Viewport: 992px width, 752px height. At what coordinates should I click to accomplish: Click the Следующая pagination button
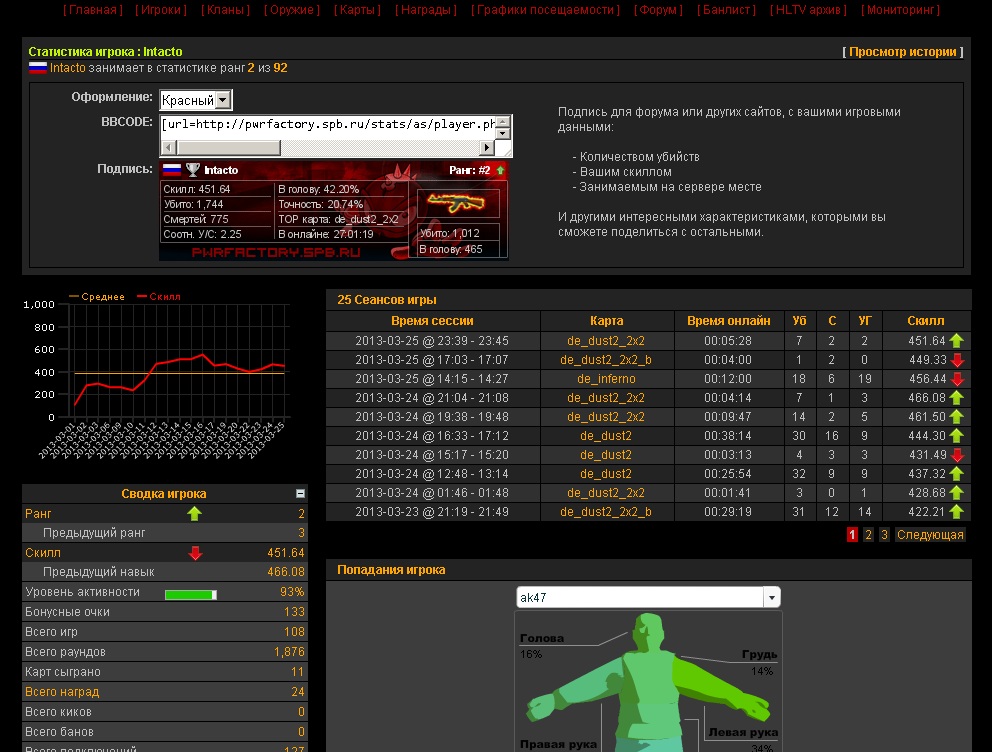[x=929, y=535]
